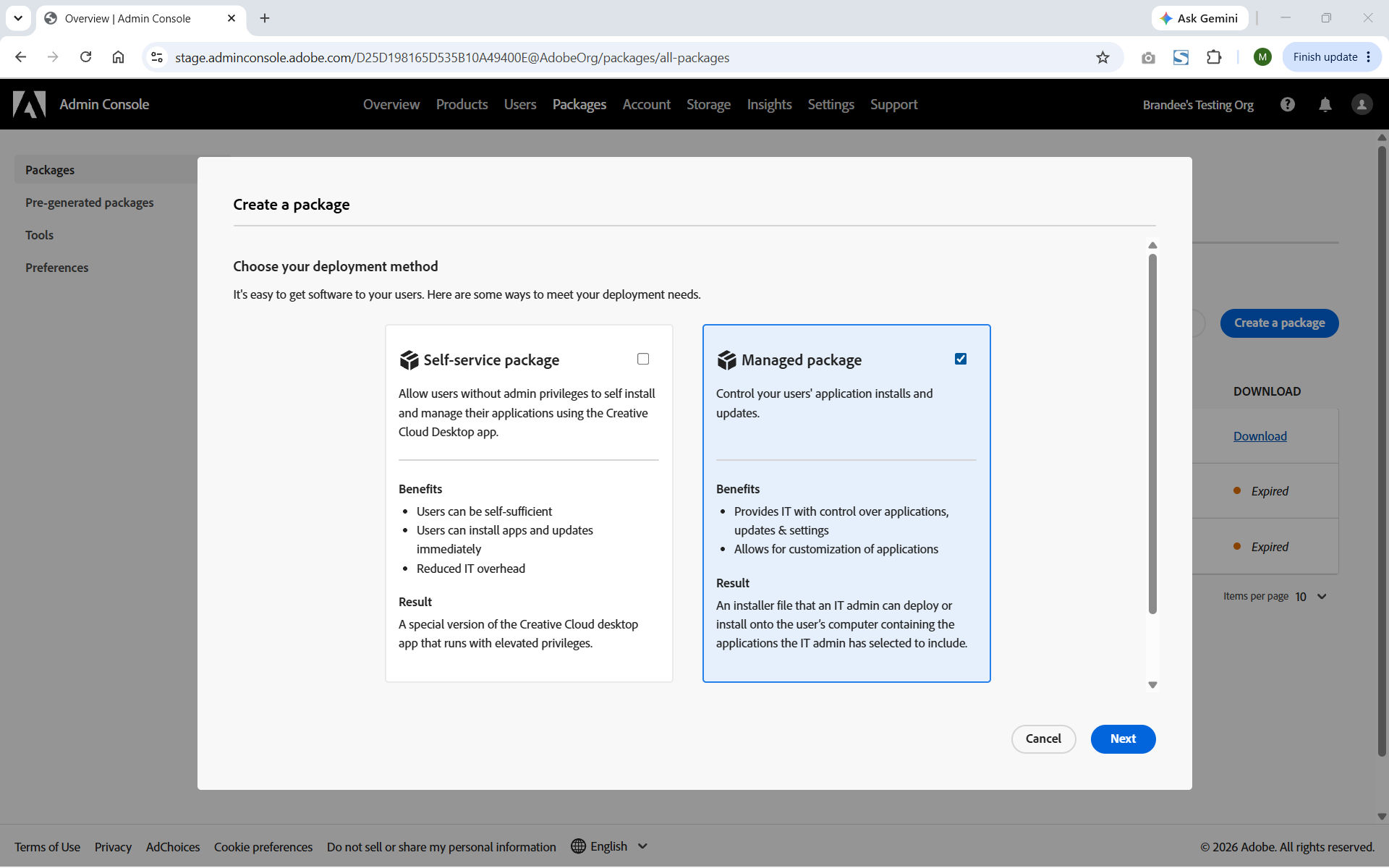Check the Self-service package checkbox
1389x868 pixels.
[643, 359]
